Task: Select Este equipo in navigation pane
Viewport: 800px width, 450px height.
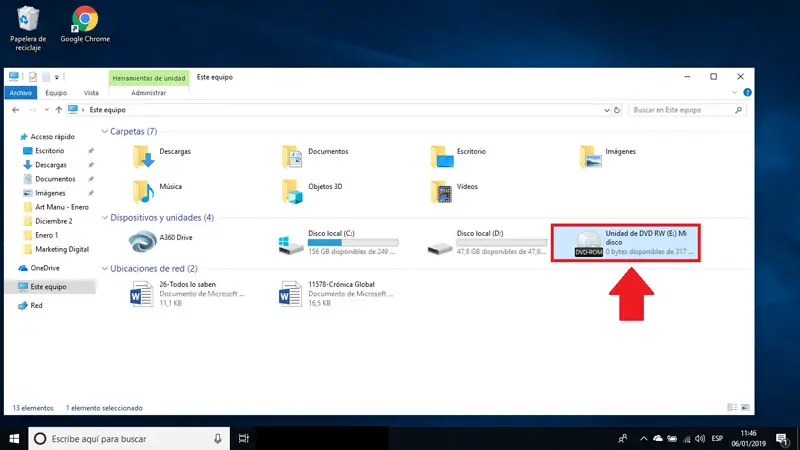Action: tap(48, 287)
